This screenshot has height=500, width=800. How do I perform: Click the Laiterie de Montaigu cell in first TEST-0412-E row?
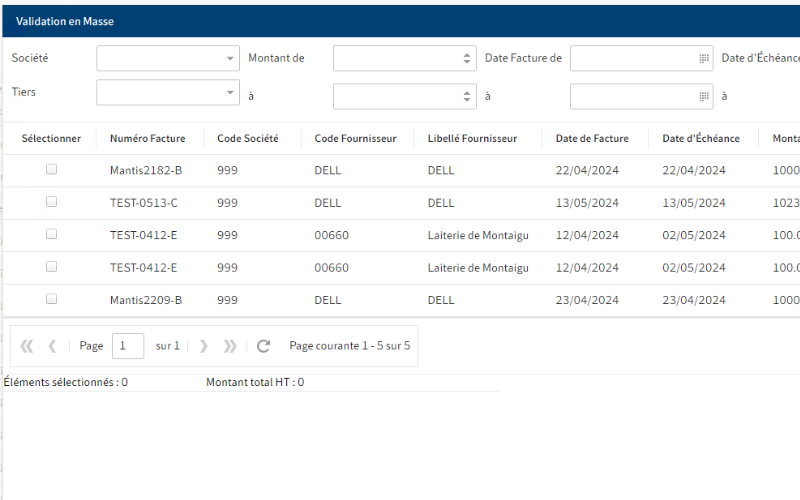pos(478,236)
